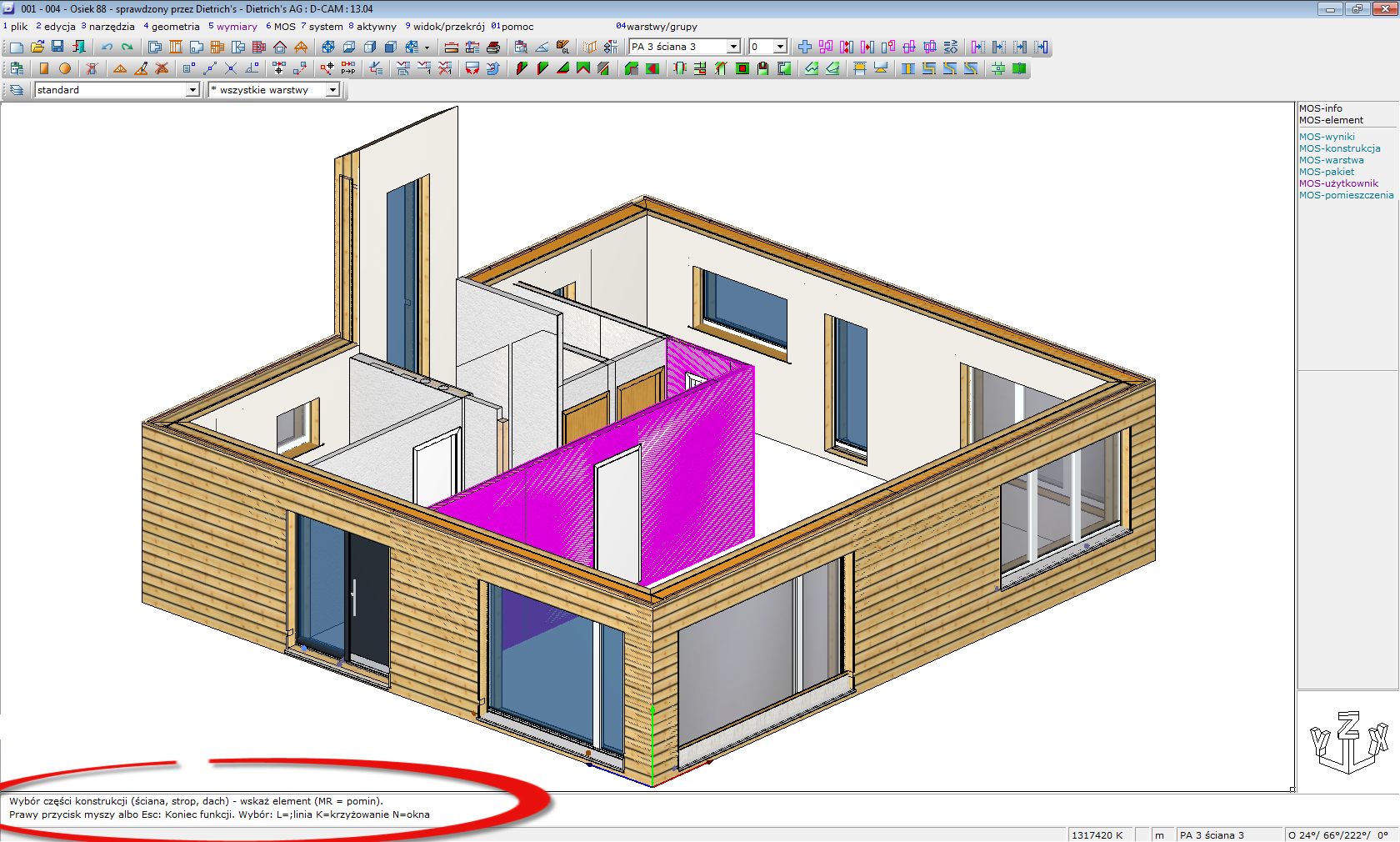Click the 'MOS-konstrukcja' link

coord(1340,148)
